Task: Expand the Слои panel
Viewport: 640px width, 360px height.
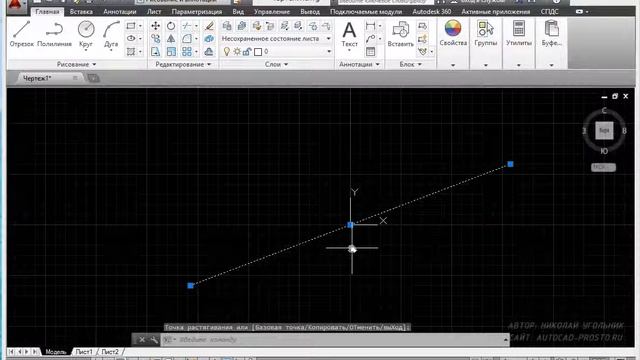Action: pos(276,64)
